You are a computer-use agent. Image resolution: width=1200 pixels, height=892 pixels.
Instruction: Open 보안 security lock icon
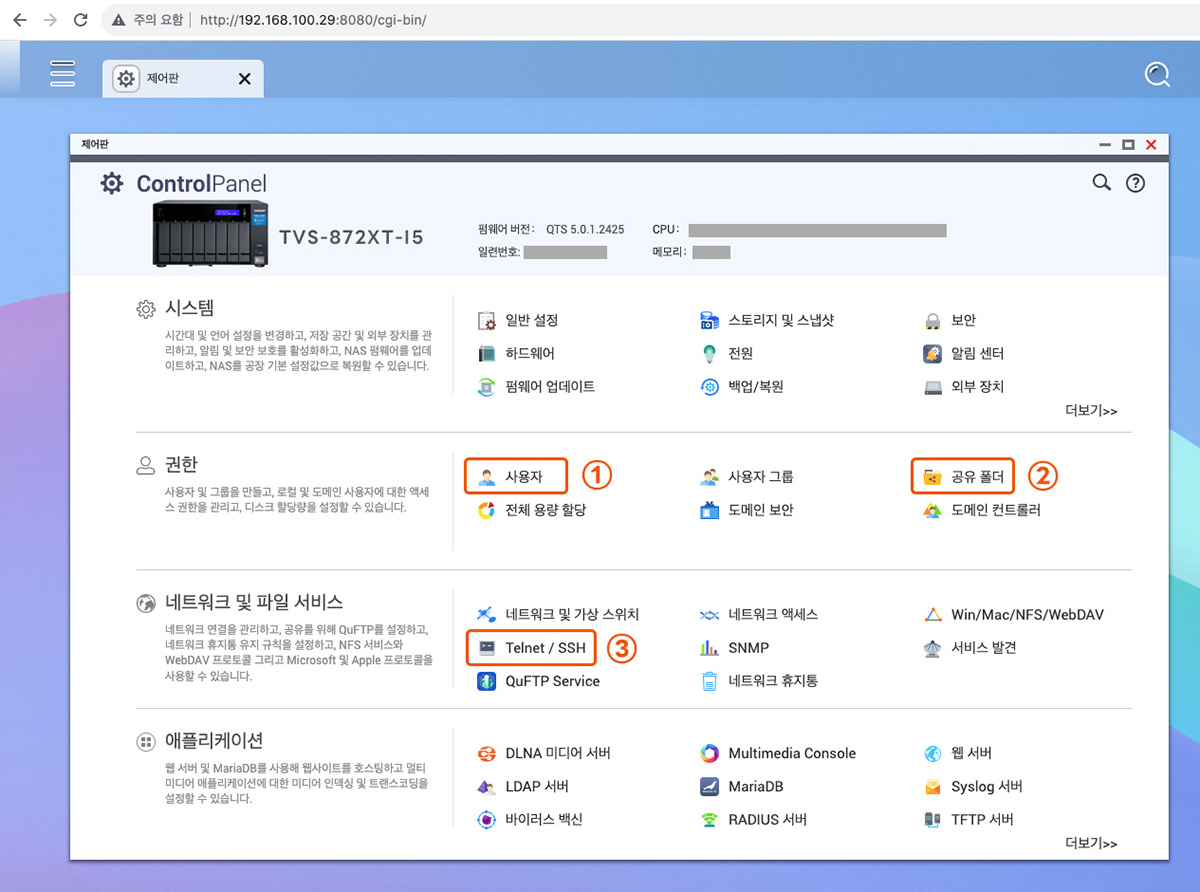pyautogui.click(x=933, y=321)
